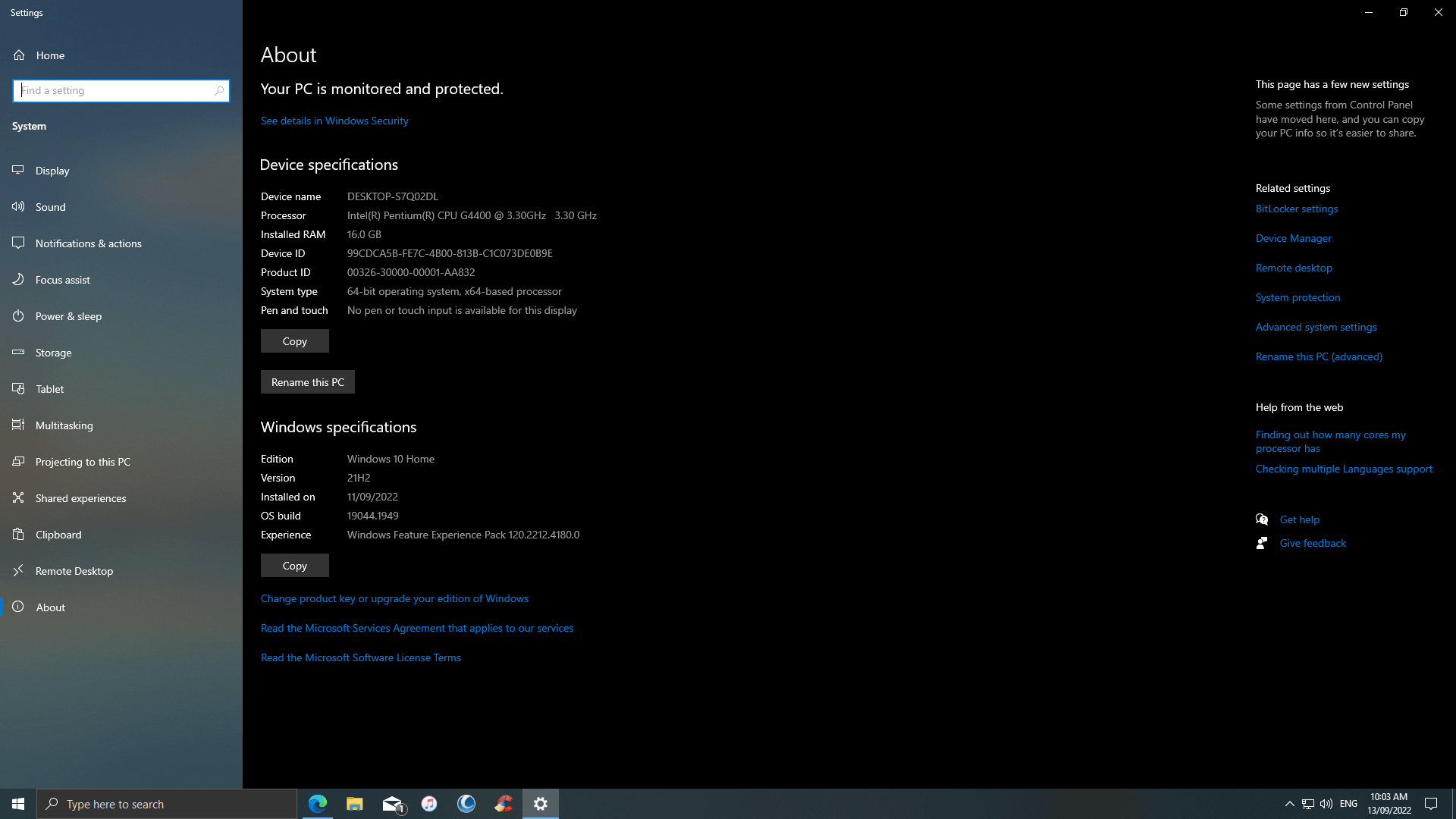Image resolution: width=1456 pixels, height=819 pixels.
Task: Open File Explorer from the taskbar
Action: (x=355, y=804)
